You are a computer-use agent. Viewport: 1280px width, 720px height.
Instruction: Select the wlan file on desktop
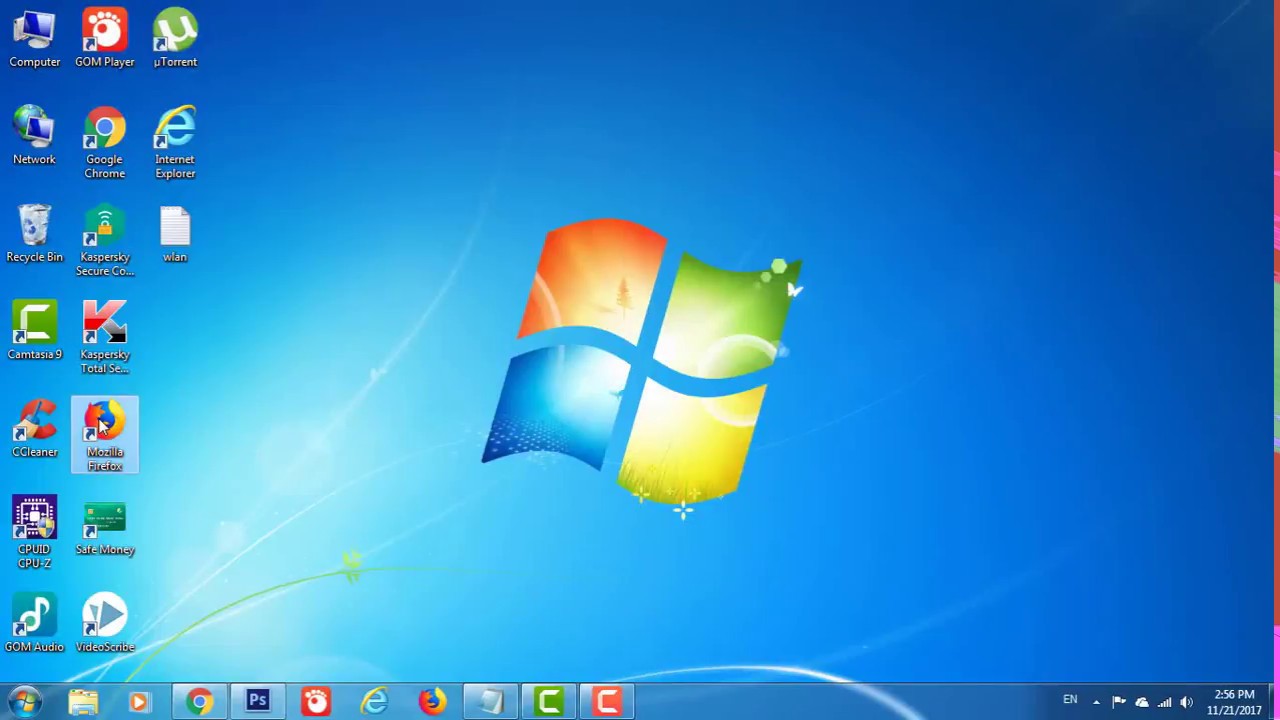click(175, 234)
